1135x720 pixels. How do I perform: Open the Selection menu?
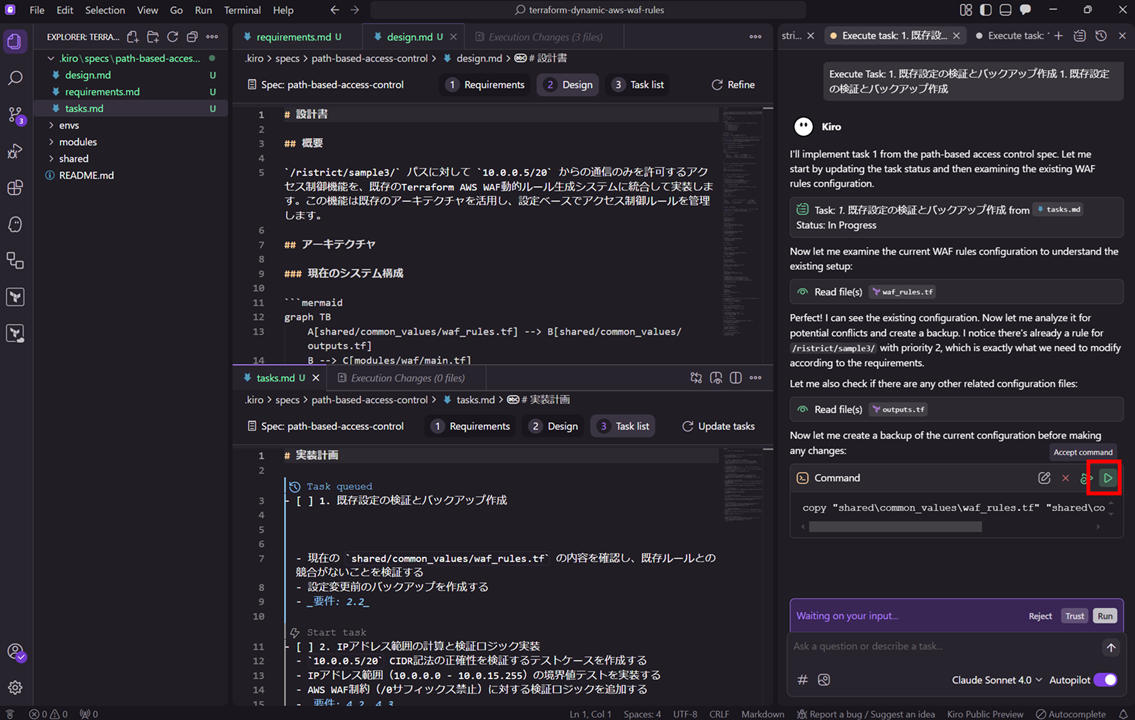tap(105, 10)
